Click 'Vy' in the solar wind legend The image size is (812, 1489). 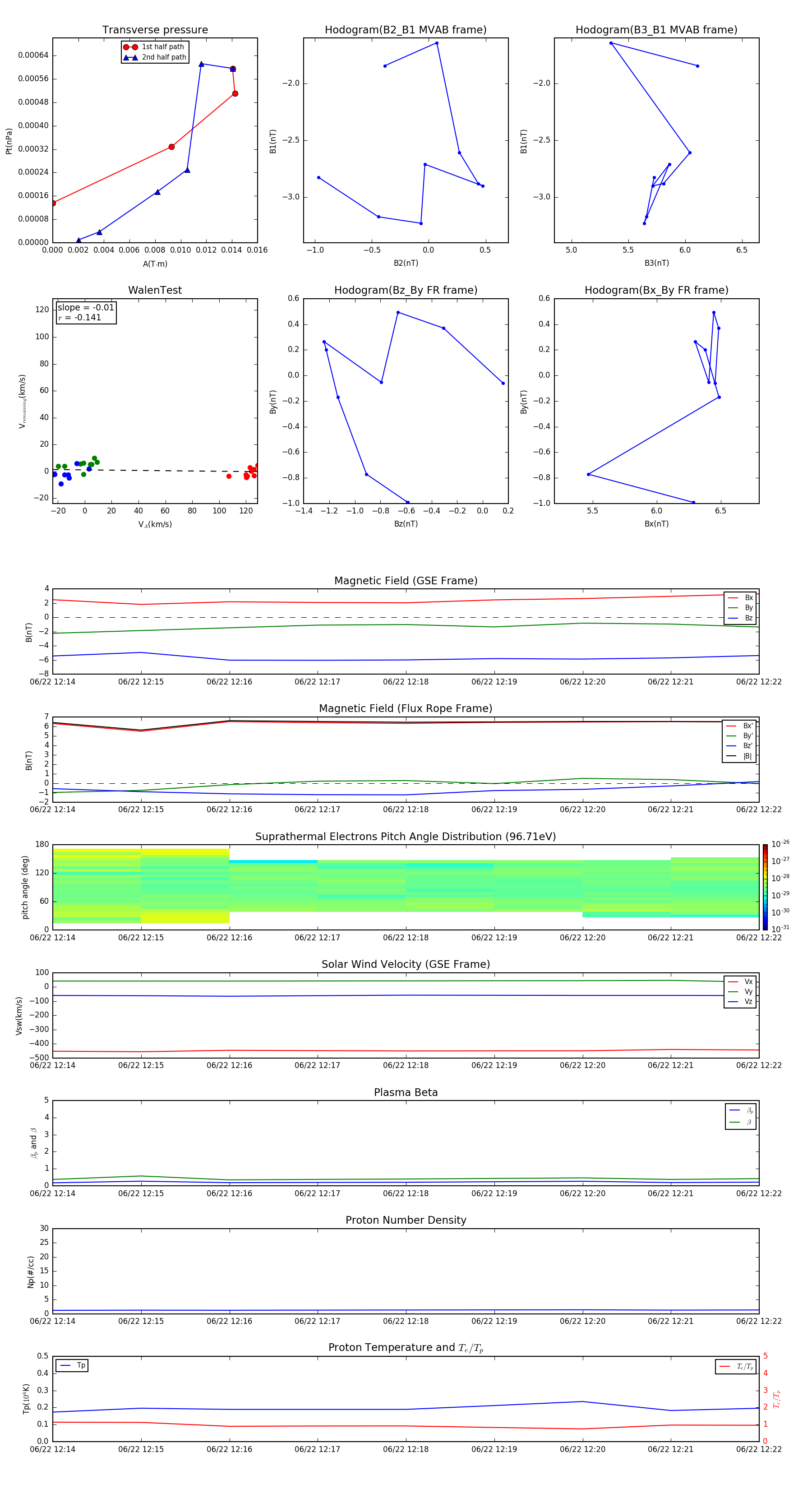[740, 992]
